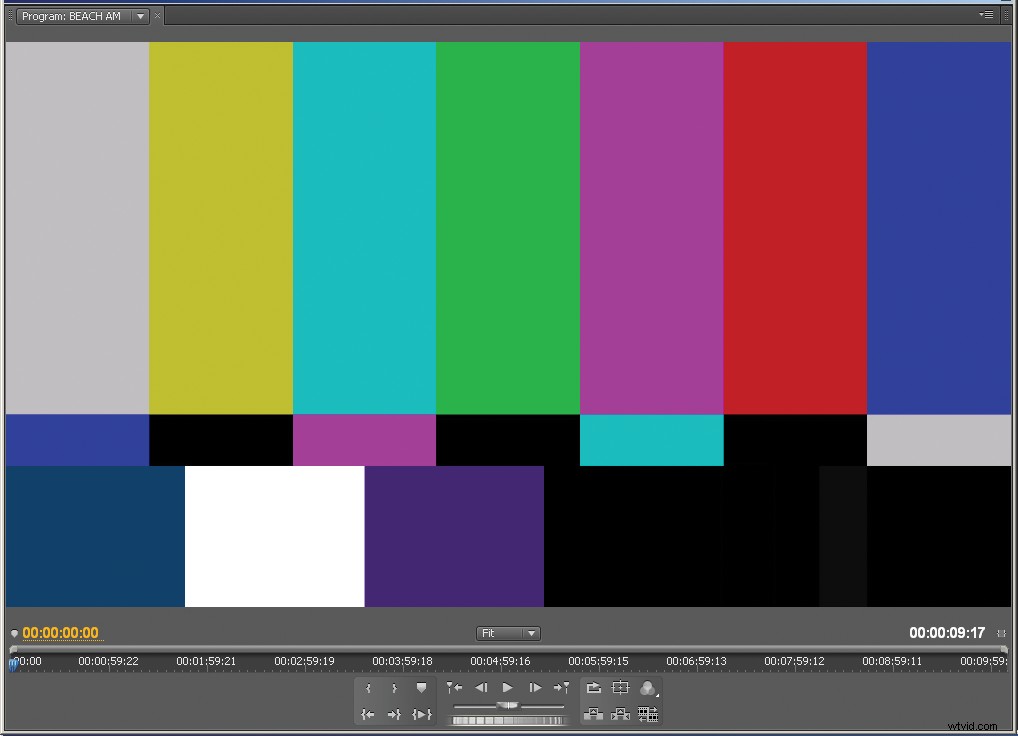
Task: Toggle Play/Pause in the Program monitor
Action: [508, 687]
